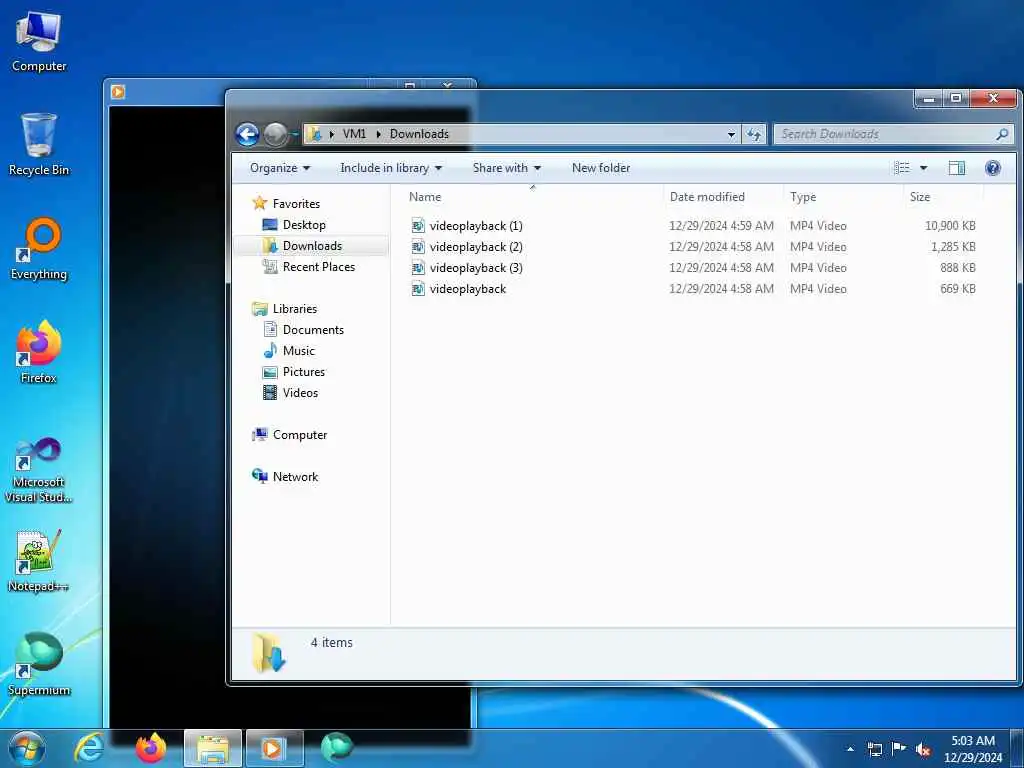Click New folder button
The height and width of the screenshot is (768, 1024).
pyautogui.click(x=601, y=168)
